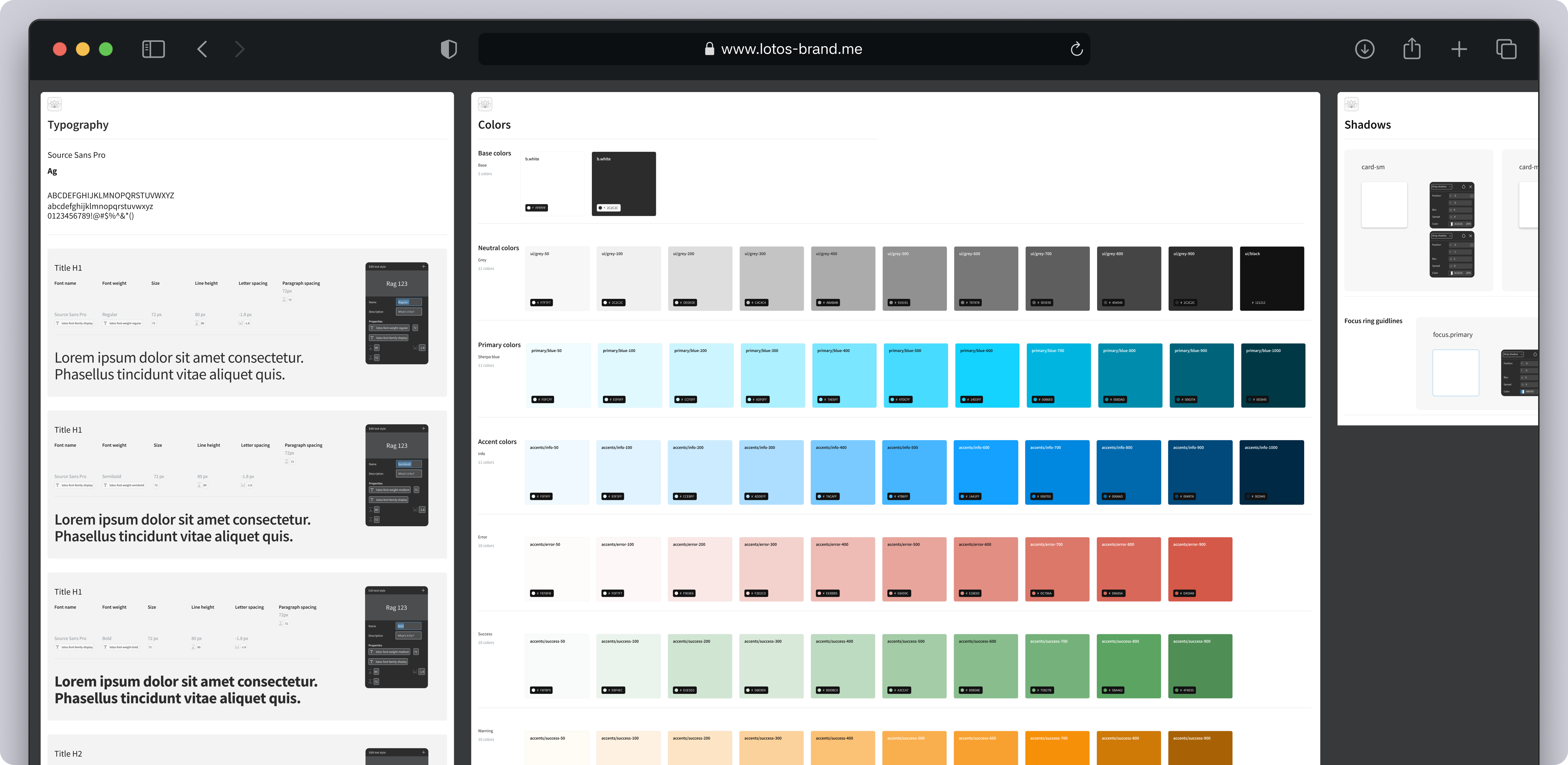Pick the primary/blue-200 swatch
Screen dimensions: 1568x765
[702, 376]
